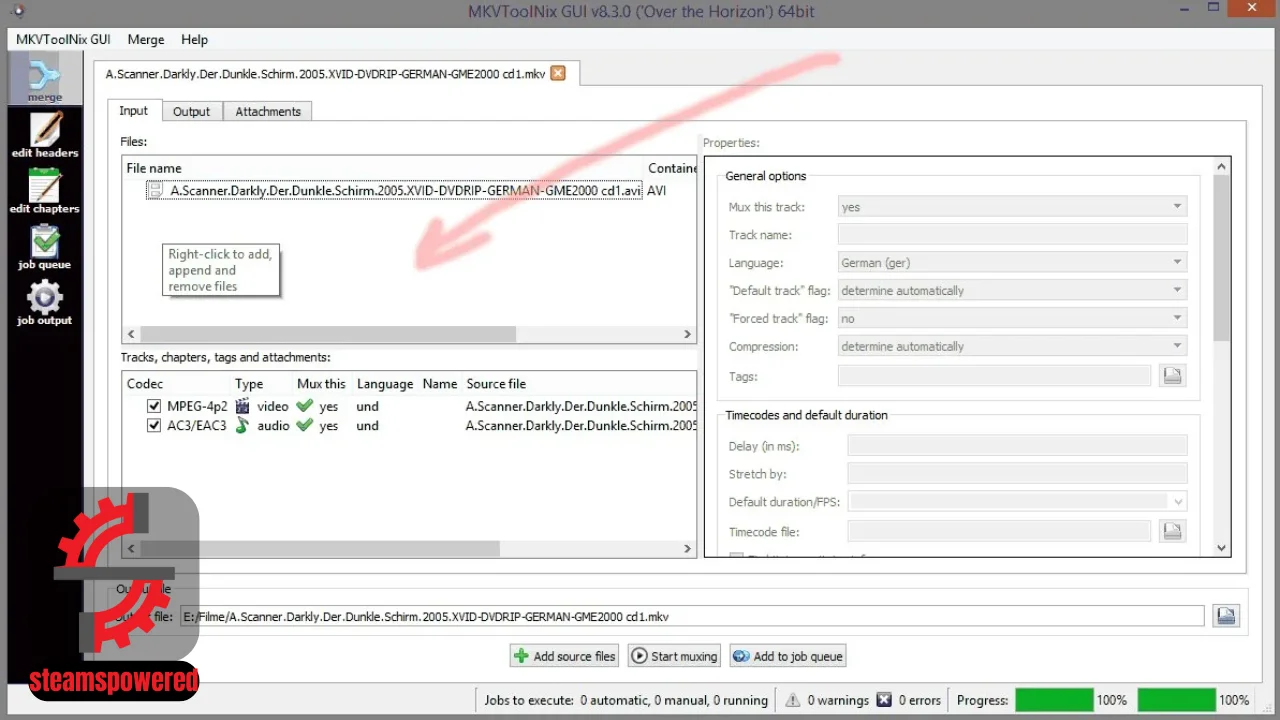
Task: Open the Language dropdown showing German
Action: click(1012, 263)
